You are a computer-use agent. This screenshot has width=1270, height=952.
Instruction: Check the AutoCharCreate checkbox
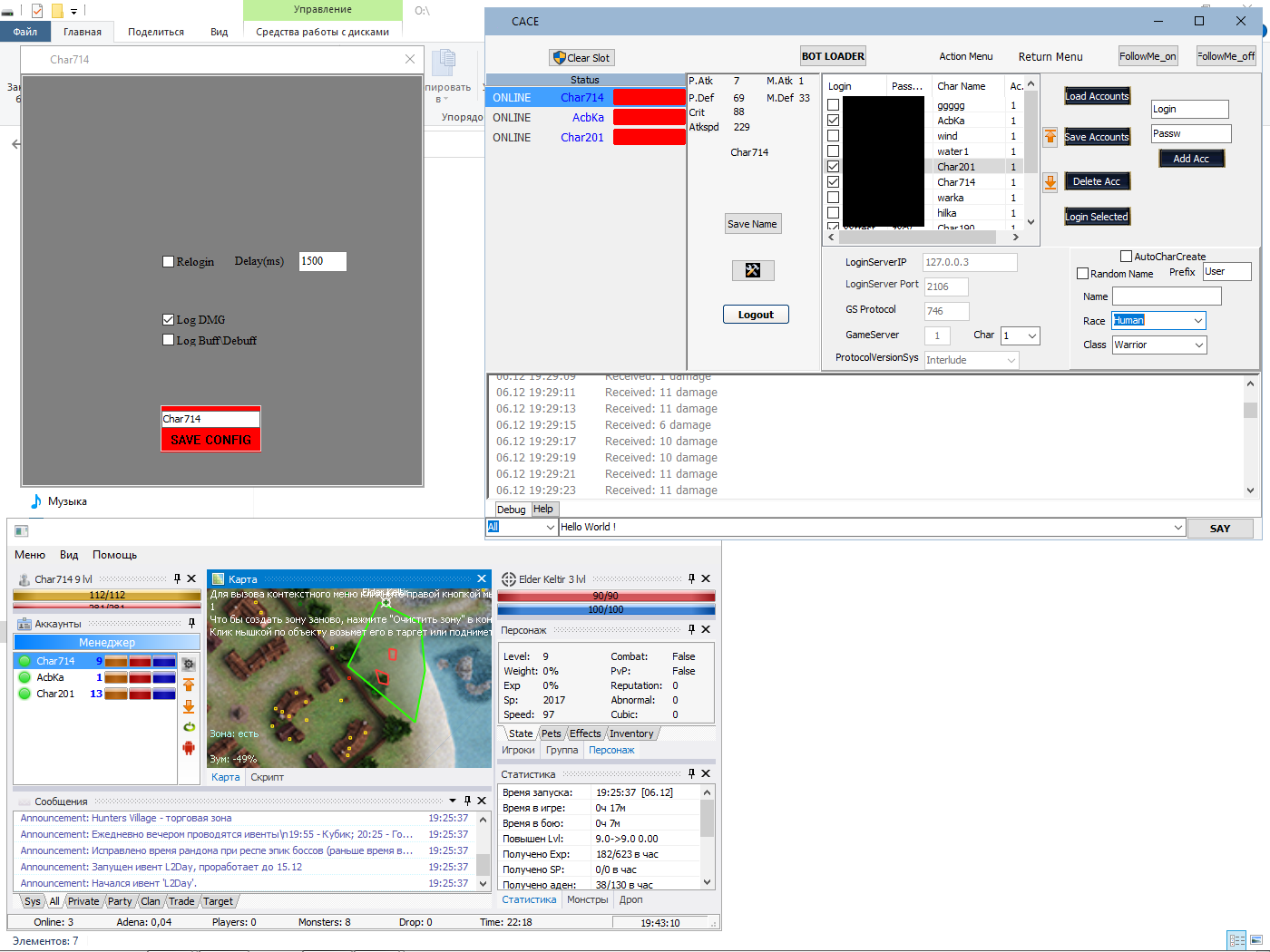pos(1126,257)
